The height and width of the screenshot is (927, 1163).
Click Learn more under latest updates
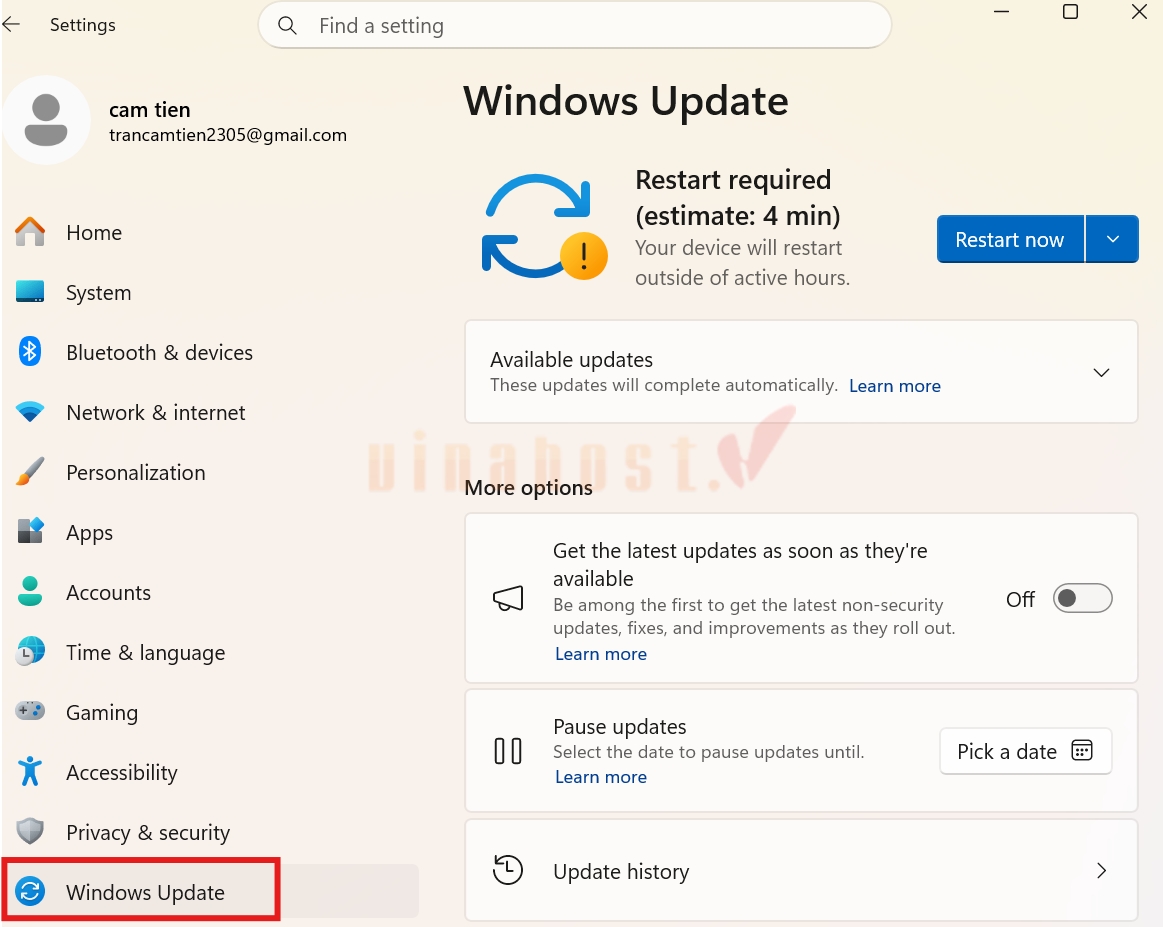click(x=601, y=654)
